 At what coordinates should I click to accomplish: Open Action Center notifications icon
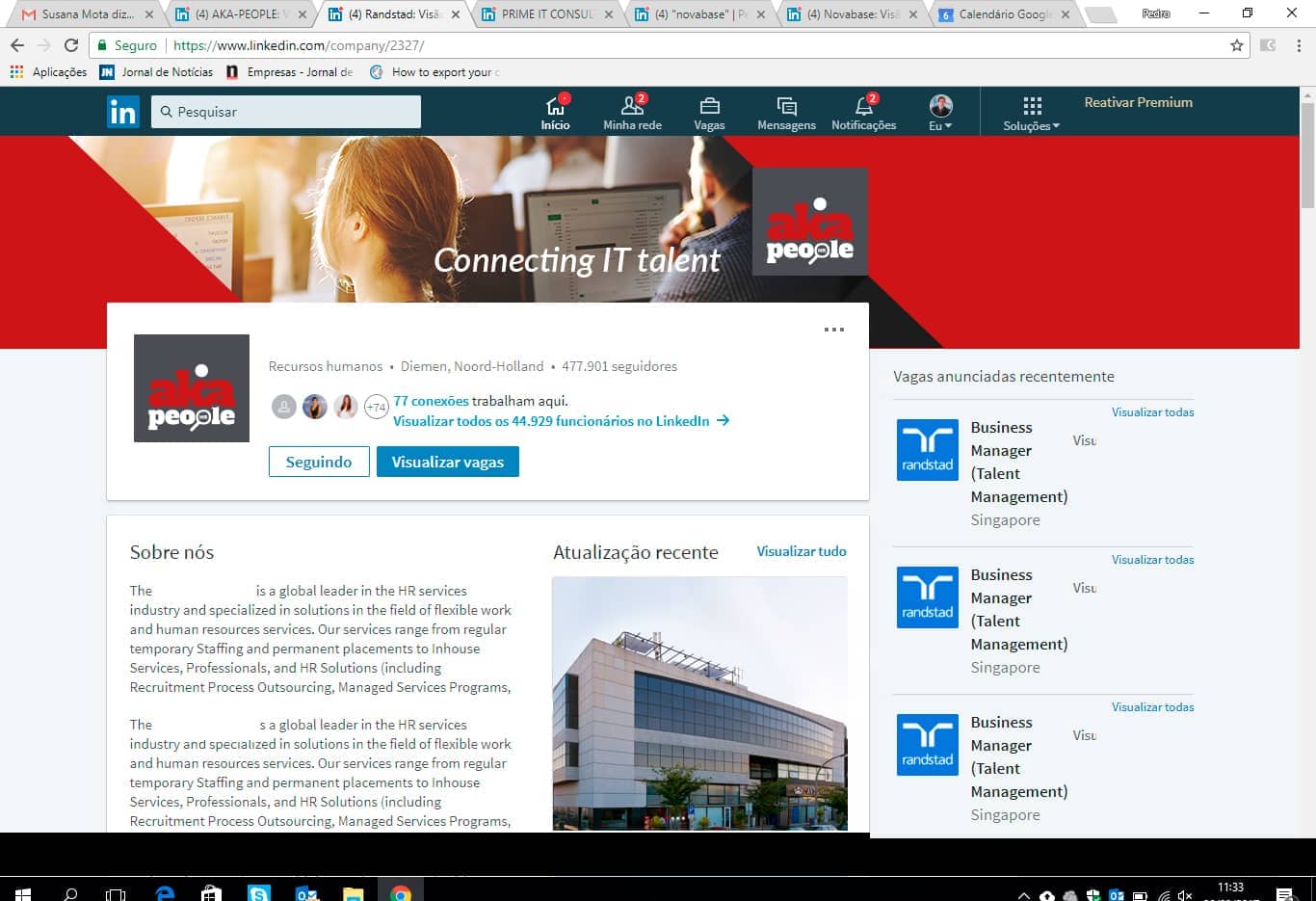click(x=1284, y=895)
